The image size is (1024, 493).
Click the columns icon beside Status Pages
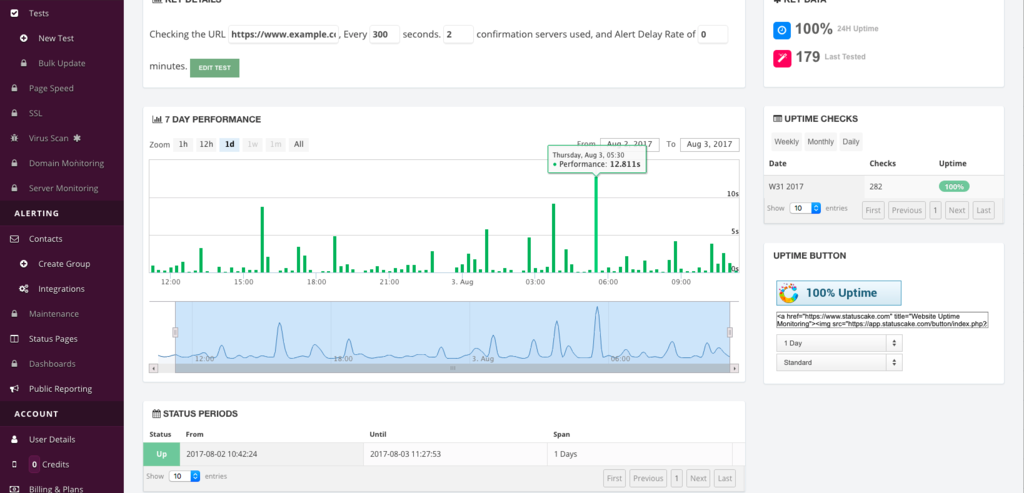click(x=14, y=339)
